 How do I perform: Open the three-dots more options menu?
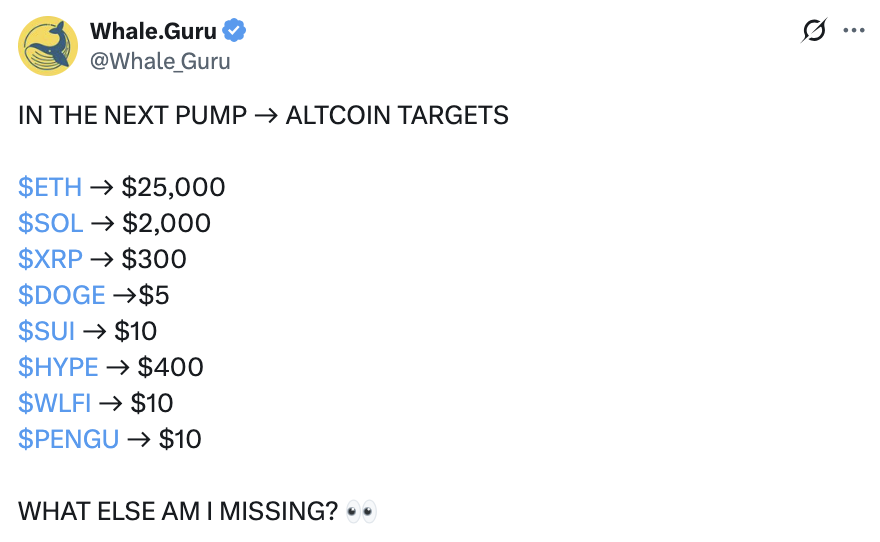point(854,30)
